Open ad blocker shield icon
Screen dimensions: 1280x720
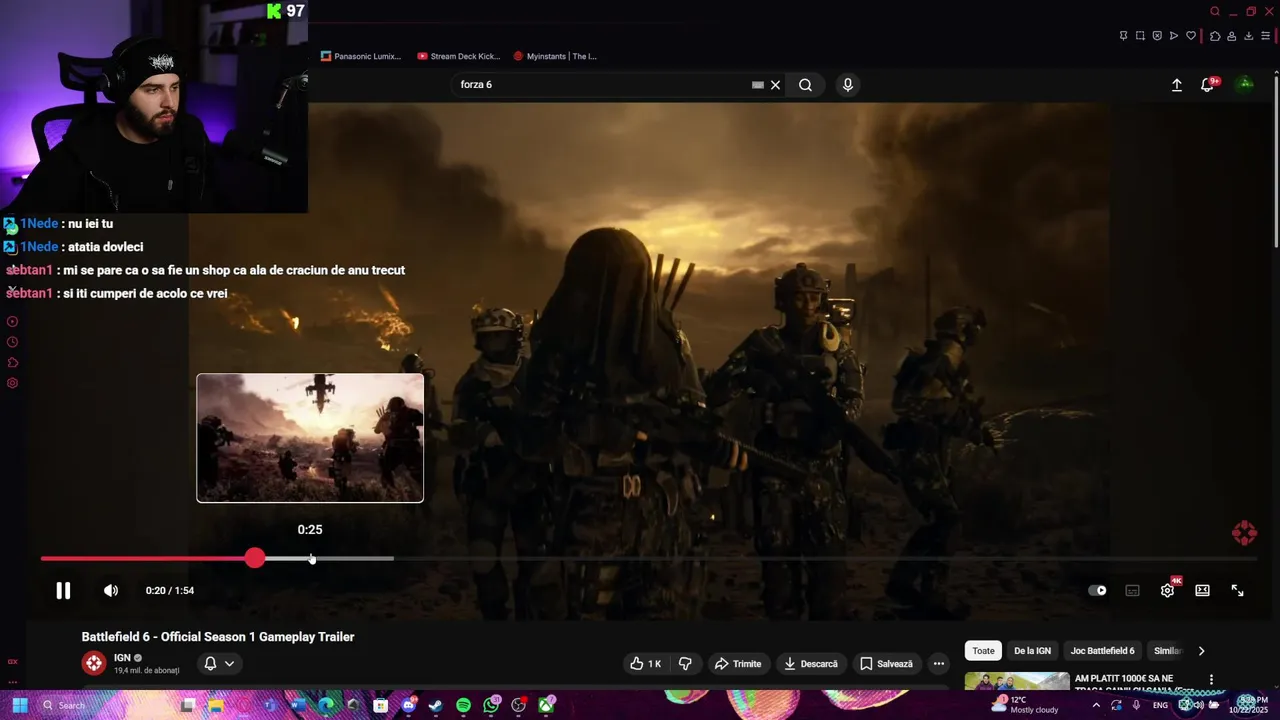tap(1157, 36)
